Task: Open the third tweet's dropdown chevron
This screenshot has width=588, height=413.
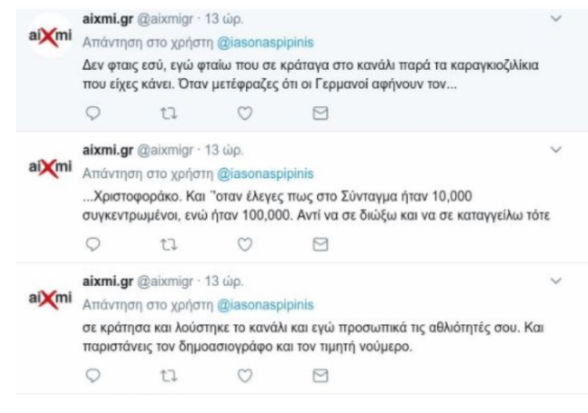Action: point(556,281)
